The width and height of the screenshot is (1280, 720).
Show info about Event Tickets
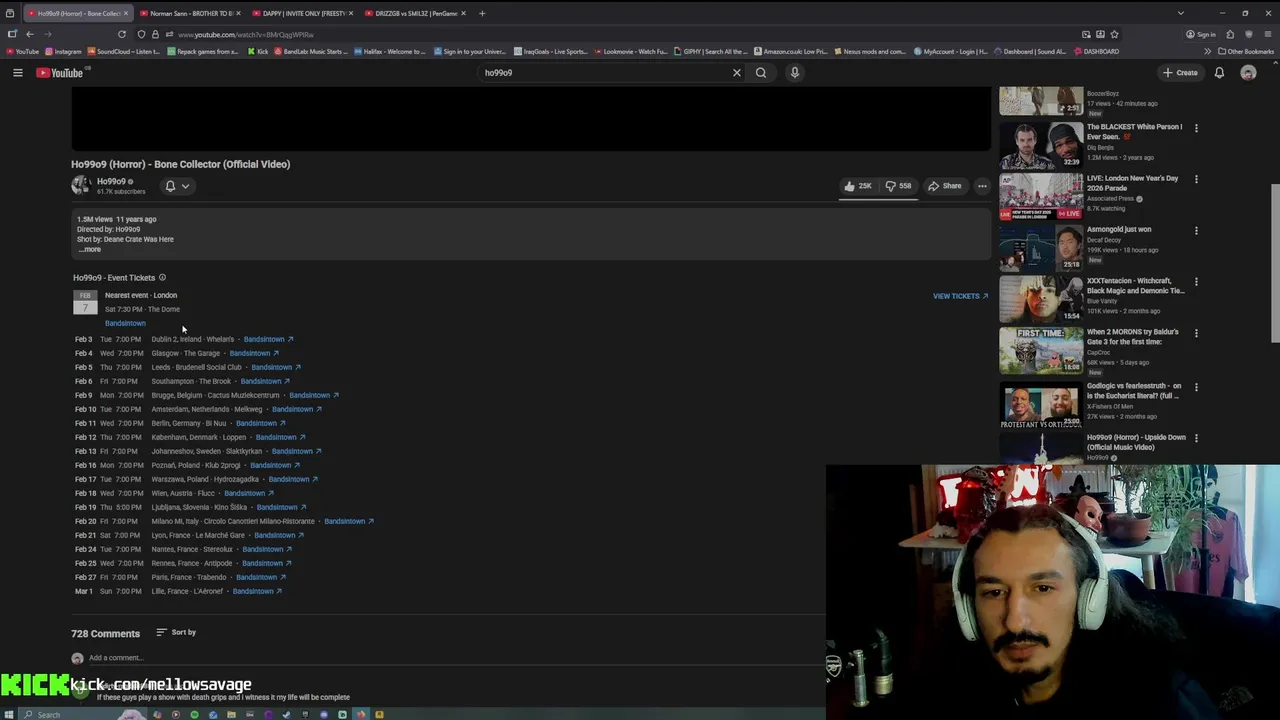[x=162, y=277]
